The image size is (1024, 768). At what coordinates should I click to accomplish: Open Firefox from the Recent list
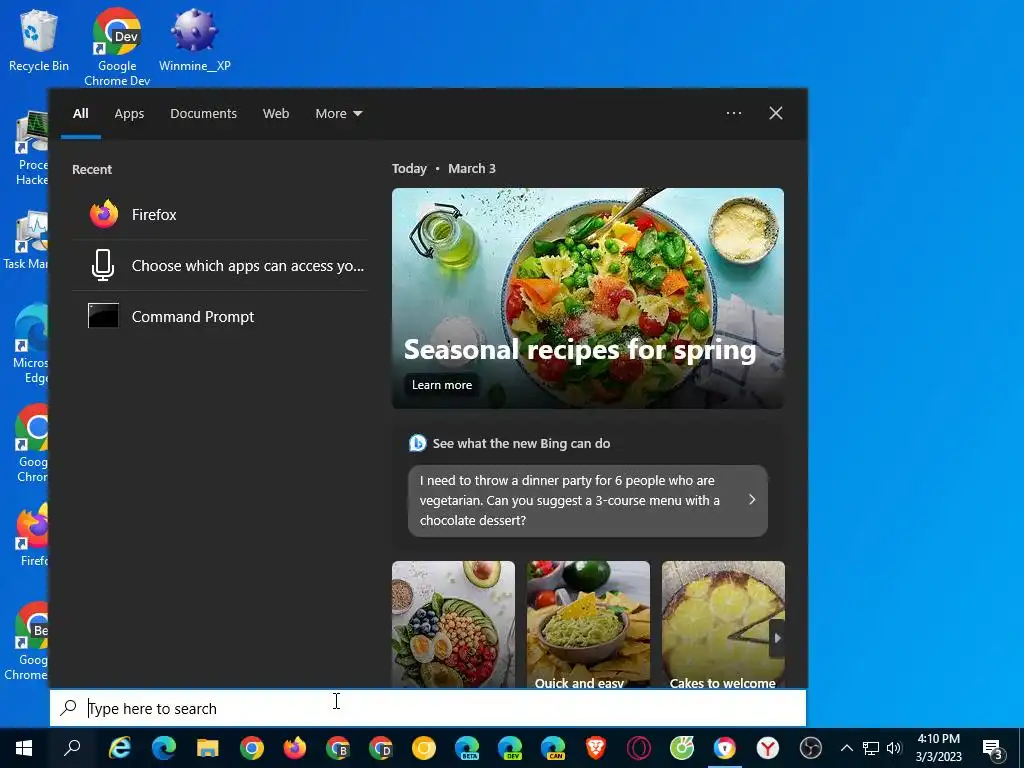pos(219,214)
